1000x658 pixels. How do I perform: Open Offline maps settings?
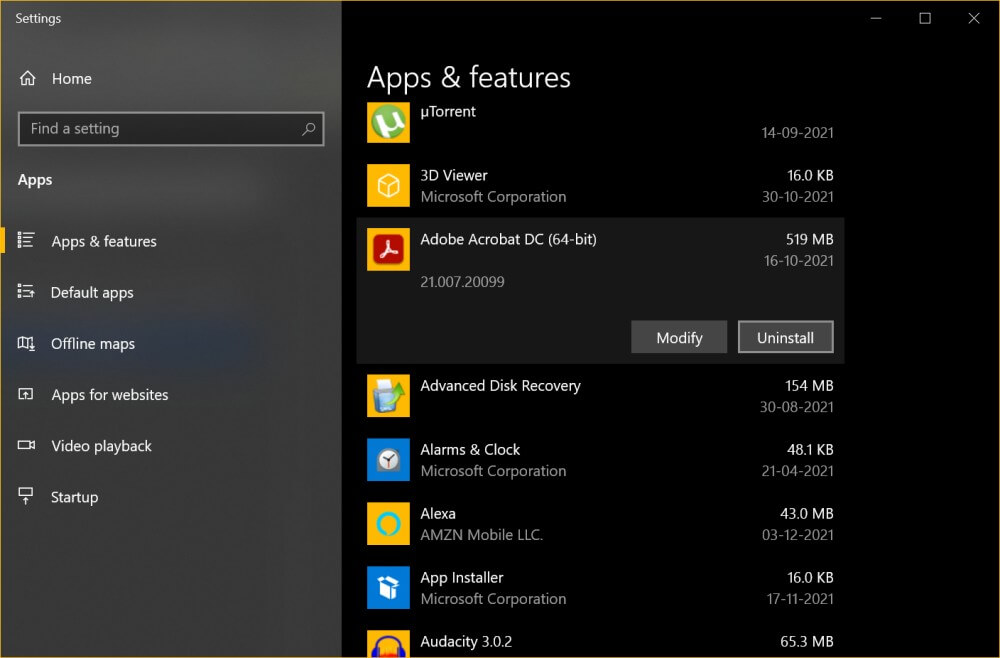click(92, 343)
